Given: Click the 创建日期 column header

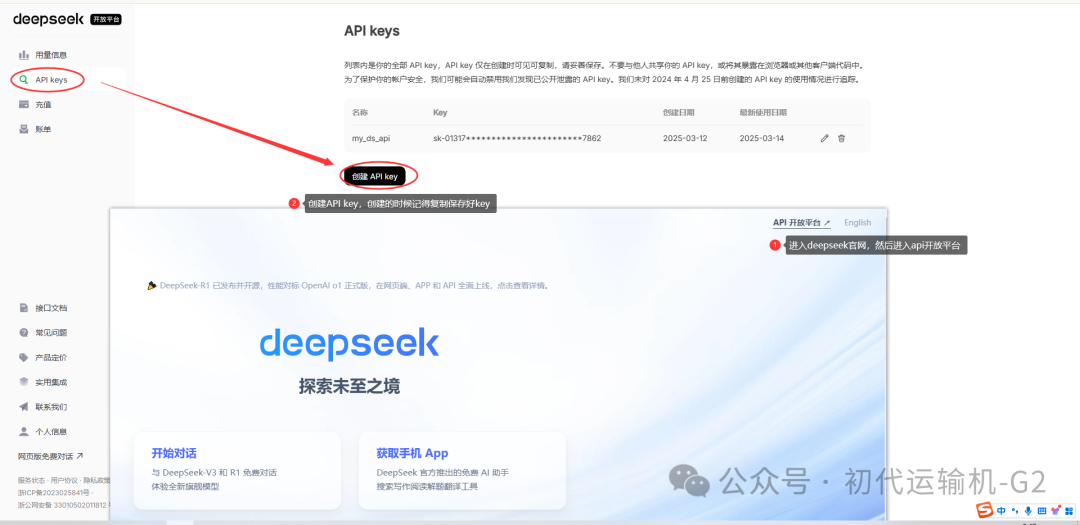Looking at the screenshot, I should click(x=678, y=112).
